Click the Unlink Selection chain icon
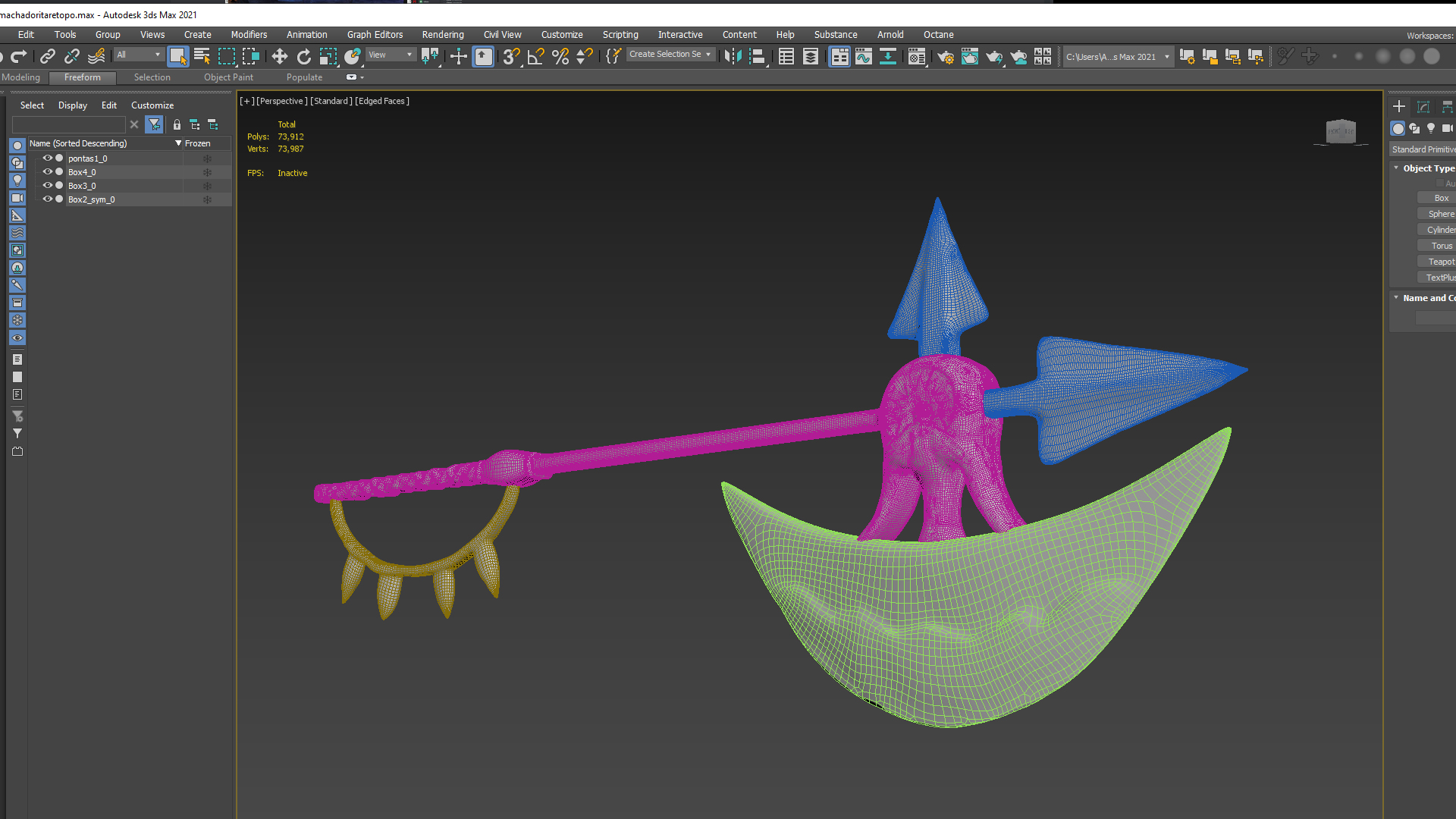Viewport: 1456px width, 819px height. [72, 55]
